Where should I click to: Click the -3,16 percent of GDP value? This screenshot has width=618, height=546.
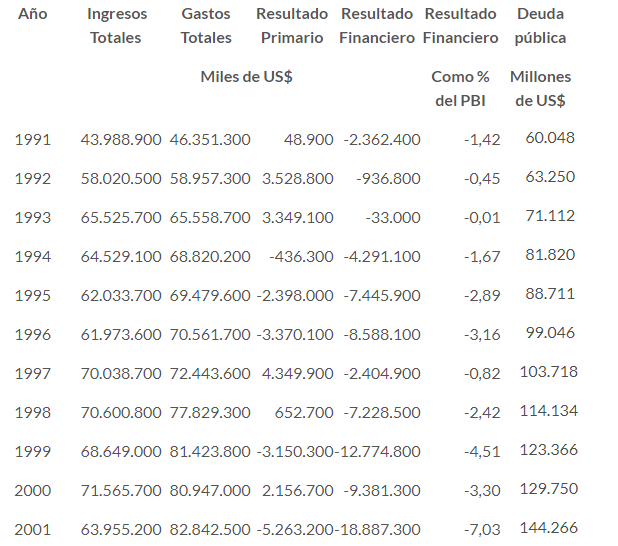(x=482, y=334)
